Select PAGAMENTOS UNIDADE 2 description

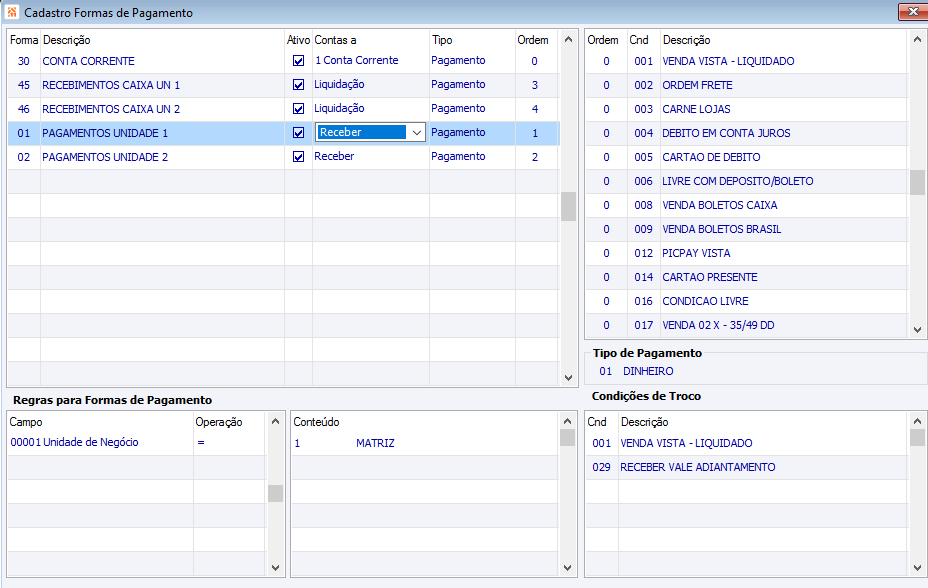point(105,157)
